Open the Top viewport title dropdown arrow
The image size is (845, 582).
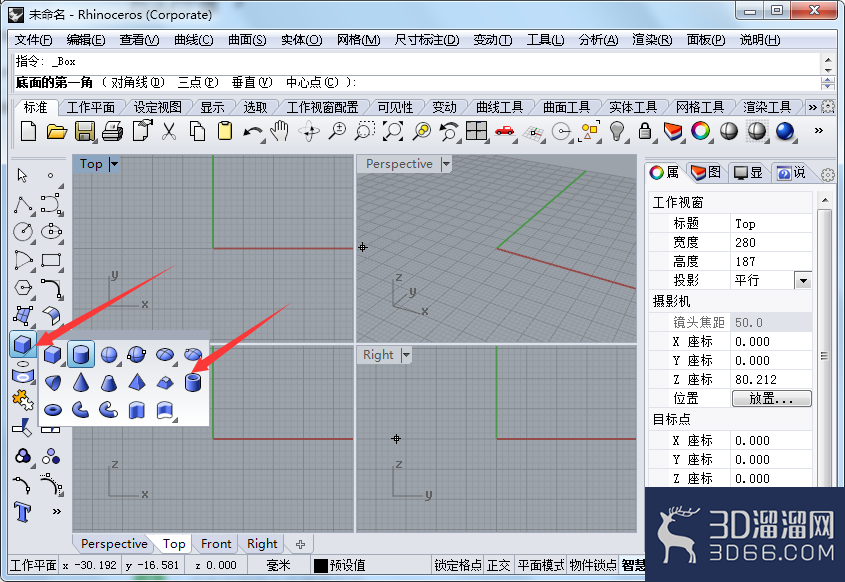[x=114, y=164]
